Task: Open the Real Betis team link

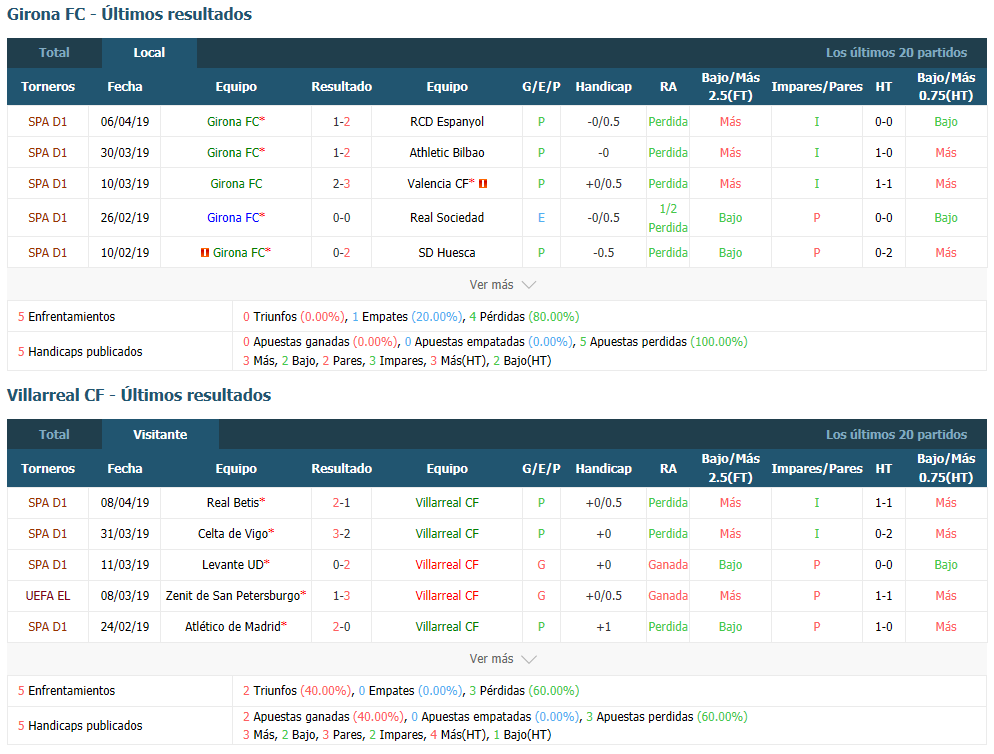Action: coord(233,503)
